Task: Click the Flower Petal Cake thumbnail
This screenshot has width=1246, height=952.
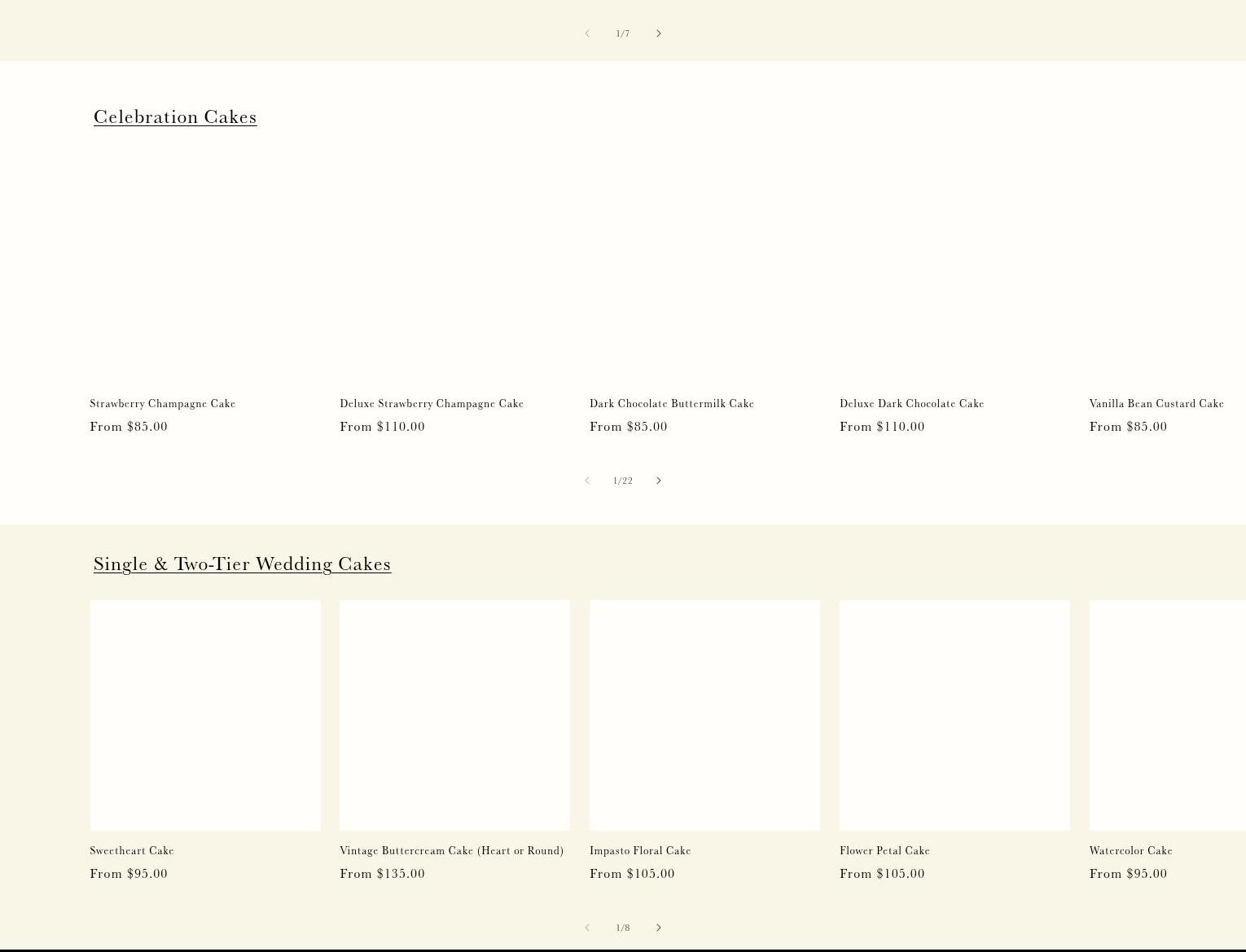Action: pos(954,715)
